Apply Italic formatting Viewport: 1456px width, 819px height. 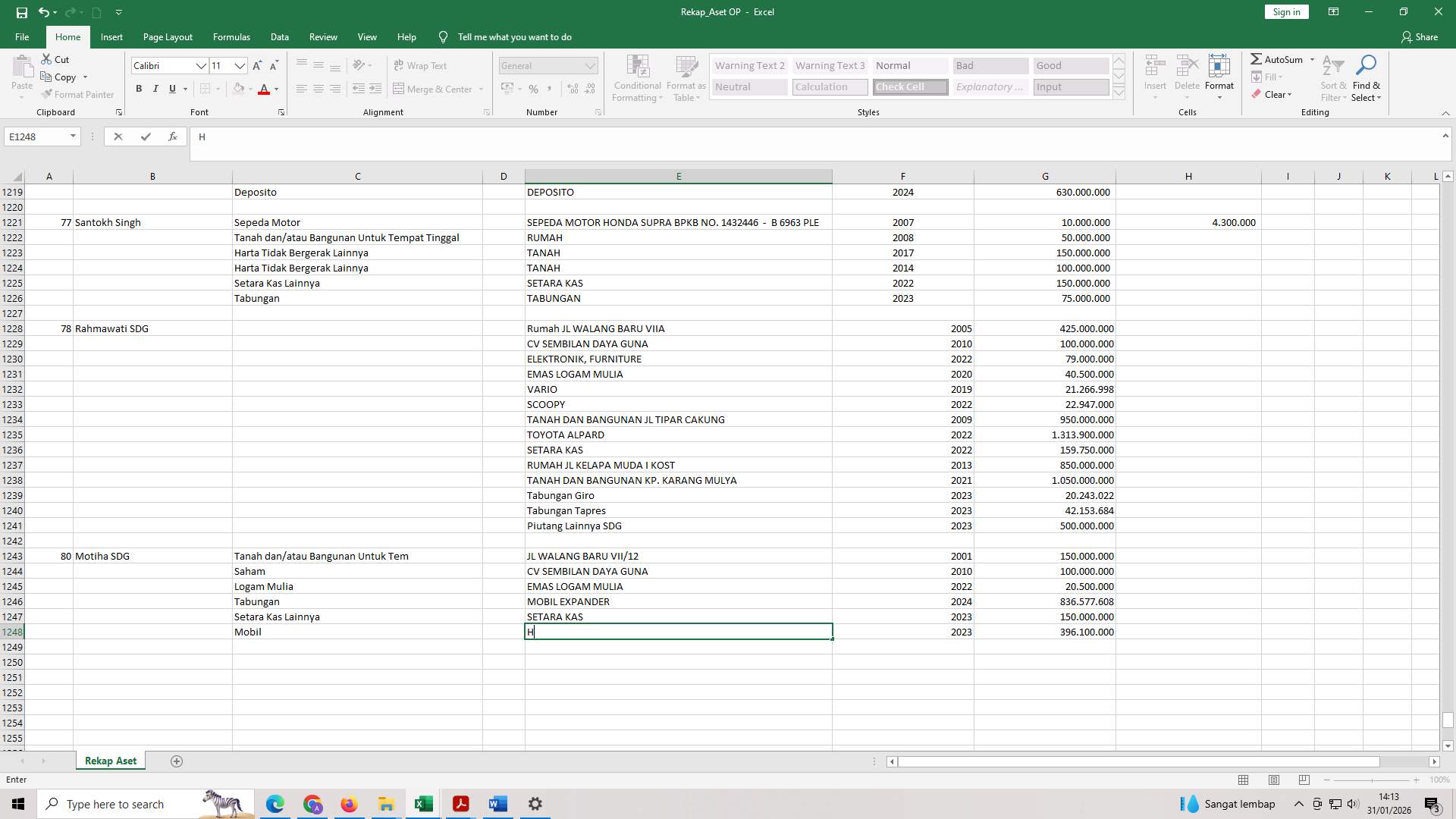coord(155,89)
